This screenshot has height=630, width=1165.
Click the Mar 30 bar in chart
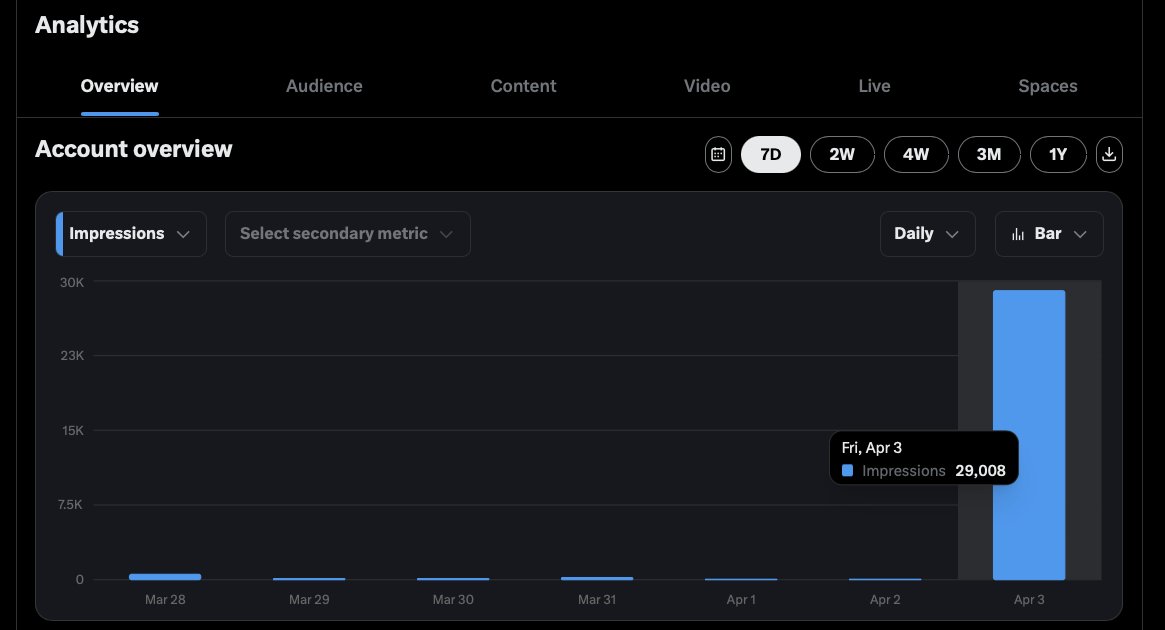point(453,579)
